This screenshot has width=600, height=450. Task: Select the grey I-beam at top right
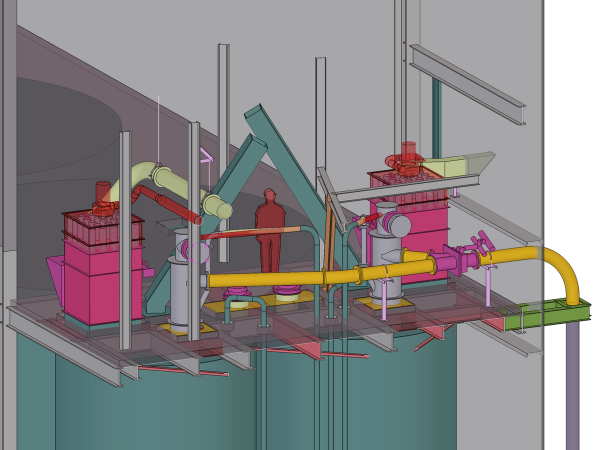[468, 84]
